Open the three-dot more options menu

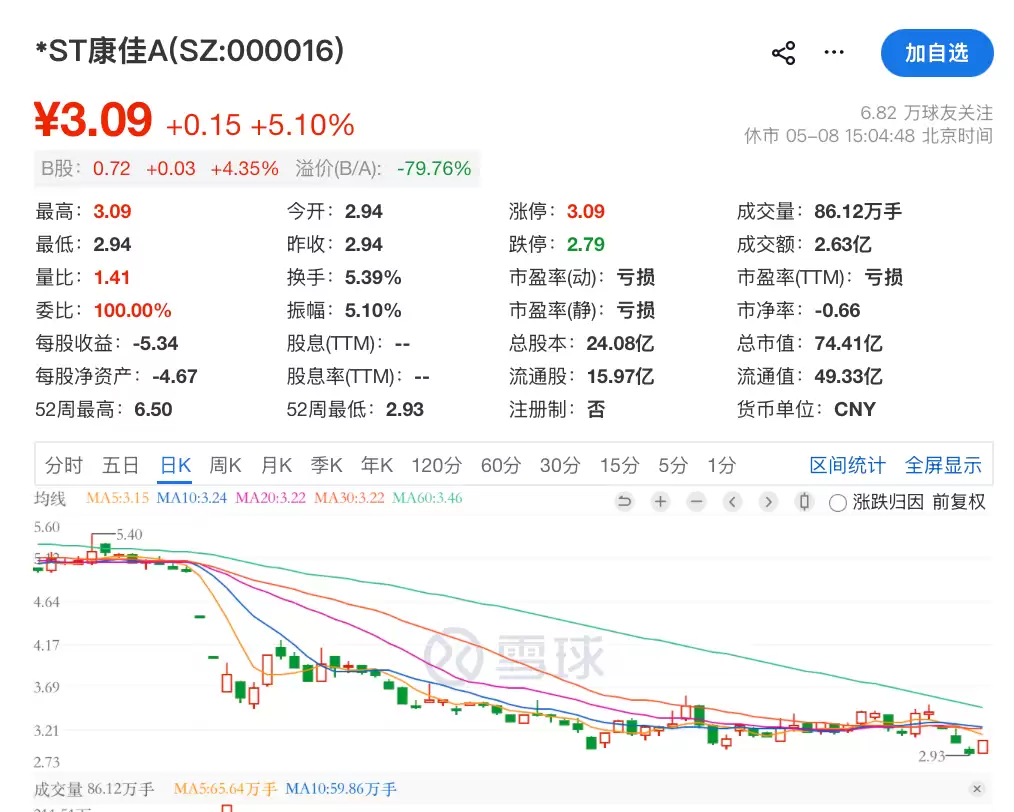click(x=834, y=52)
